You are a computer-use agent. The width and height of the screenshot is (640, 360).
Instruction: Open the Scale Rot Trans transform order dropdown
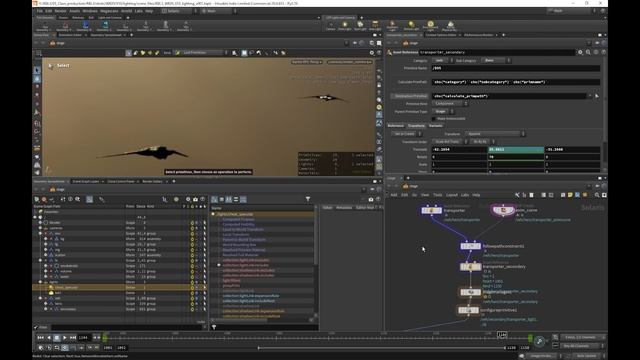click(449, 142)
